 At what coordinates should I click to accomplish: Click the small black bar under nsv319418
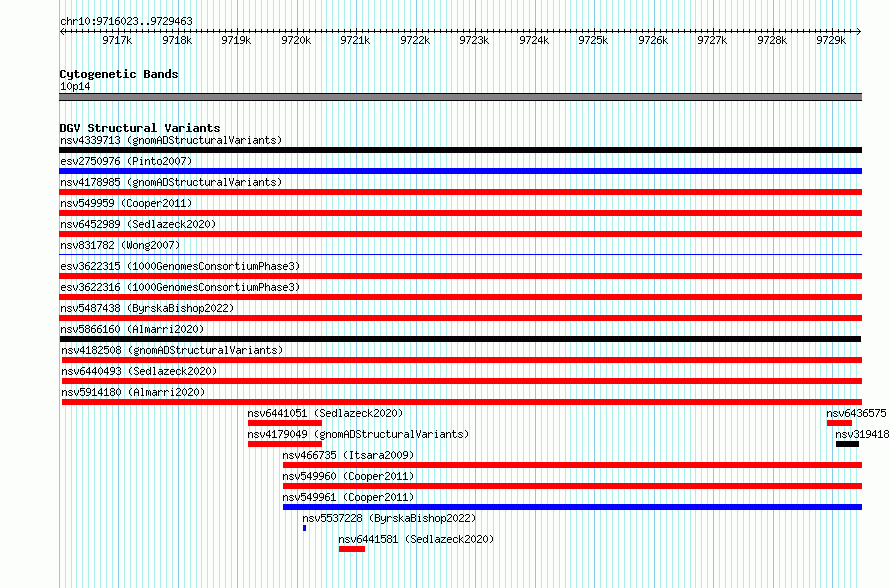[x=847, y=444]
